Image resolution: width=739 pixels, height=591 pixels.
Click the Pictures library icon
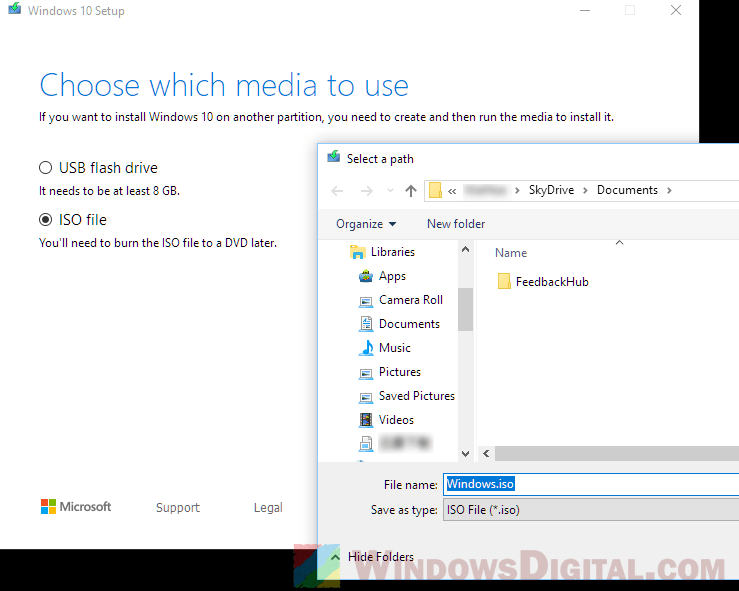coord(366,373)
